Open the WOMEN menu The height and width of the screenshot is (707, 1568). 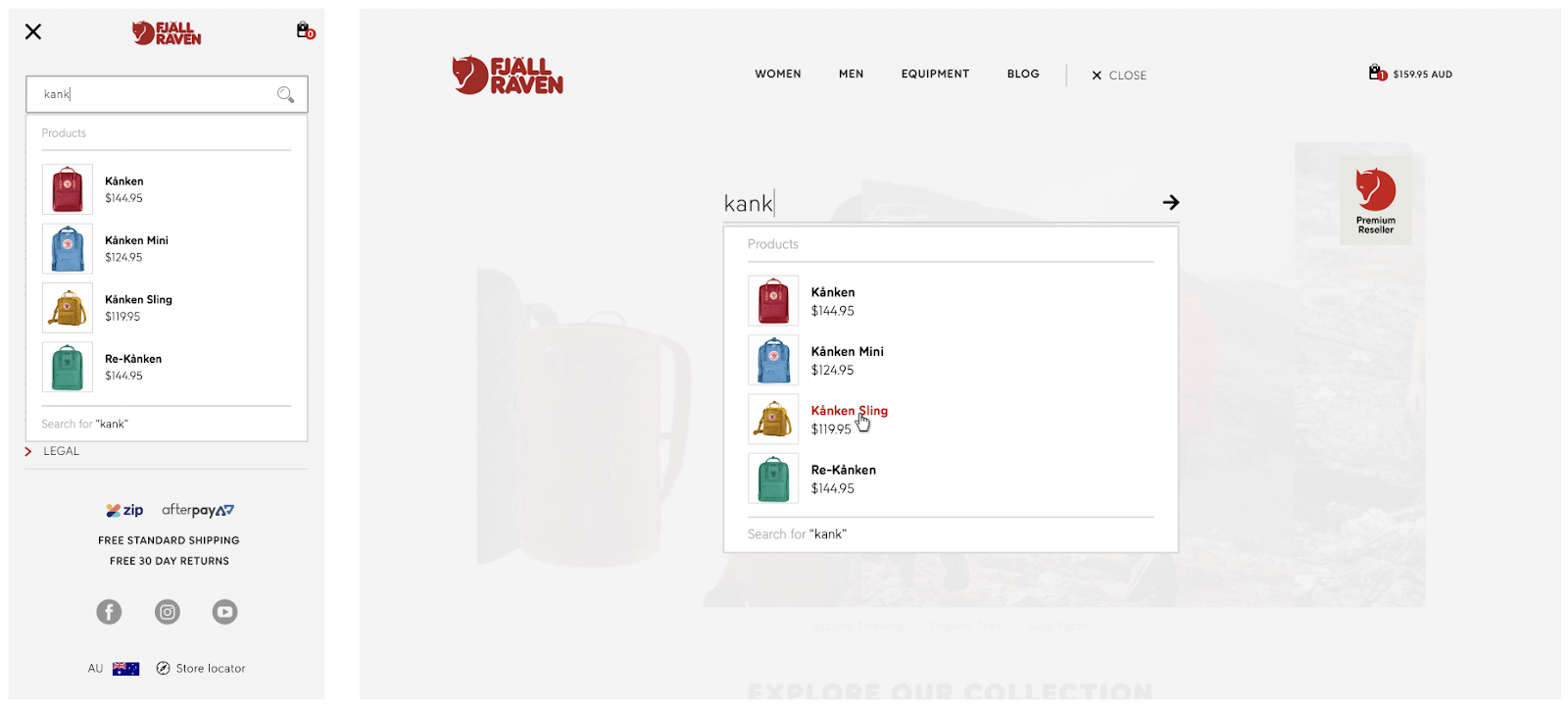[x=778, y=74]
